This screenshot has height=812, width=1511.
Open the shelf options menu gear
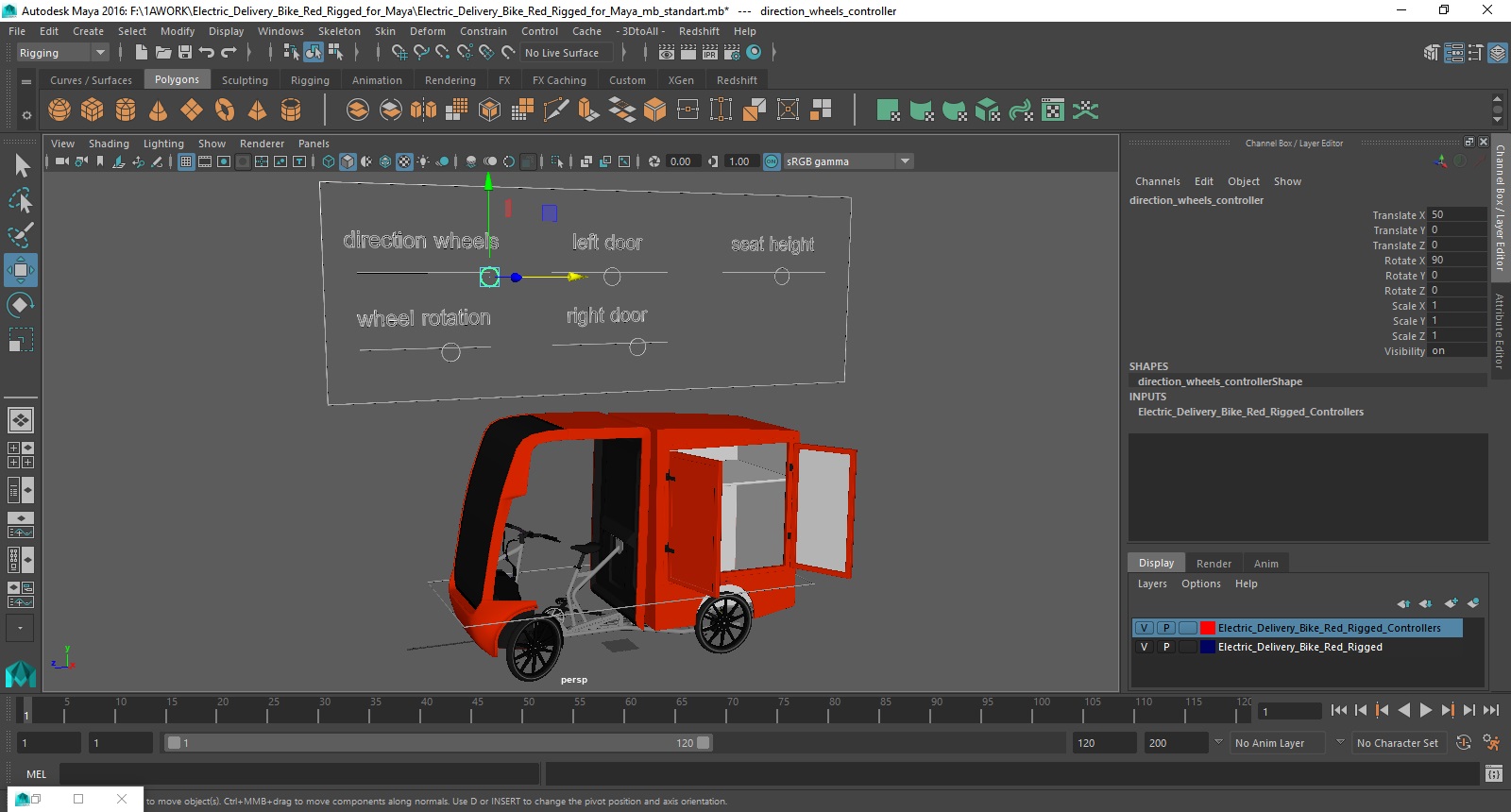(x=26, y=115)
